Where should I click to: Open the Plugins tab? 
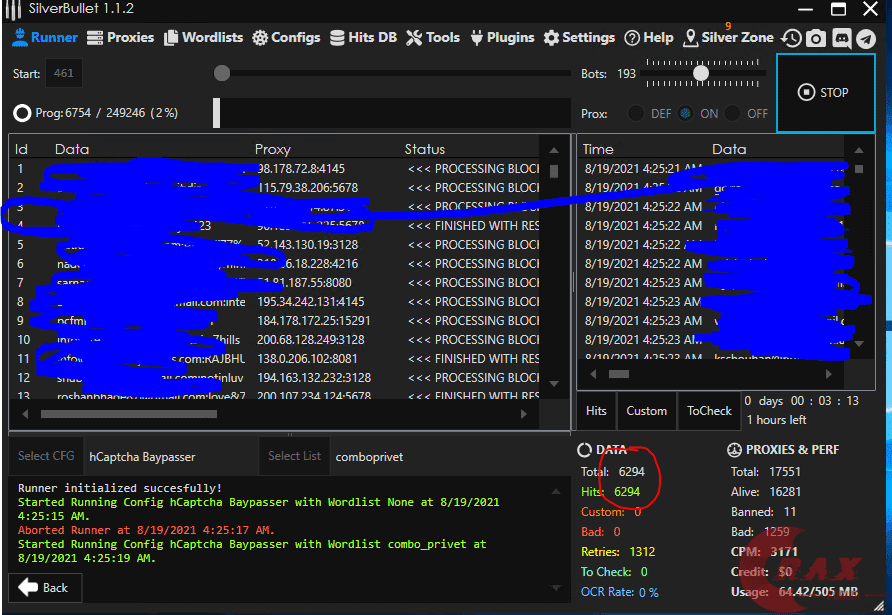click(x=502, y=38)
